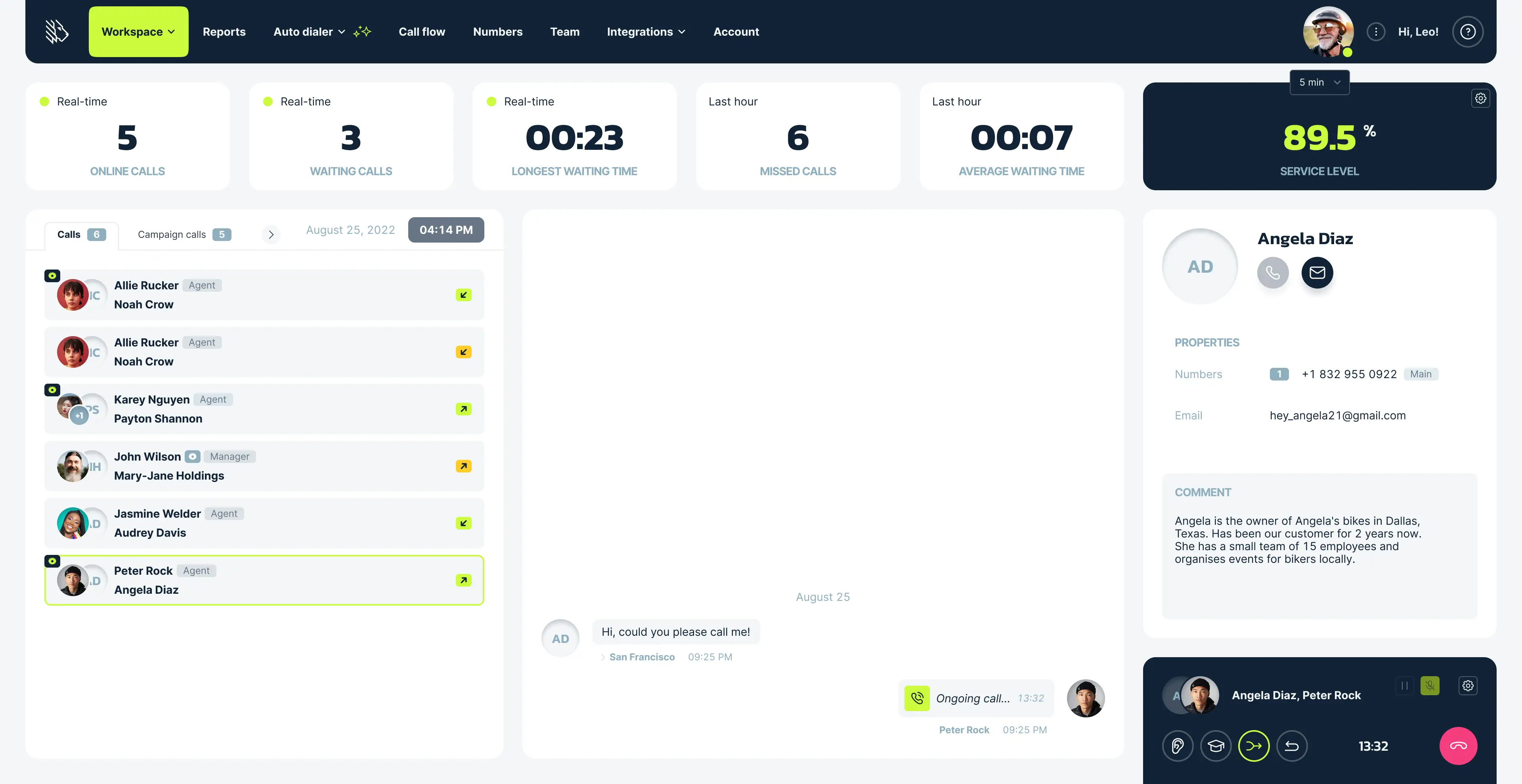Click the app logo in the navbar
1522x784 pixels.
coord(57,32)
